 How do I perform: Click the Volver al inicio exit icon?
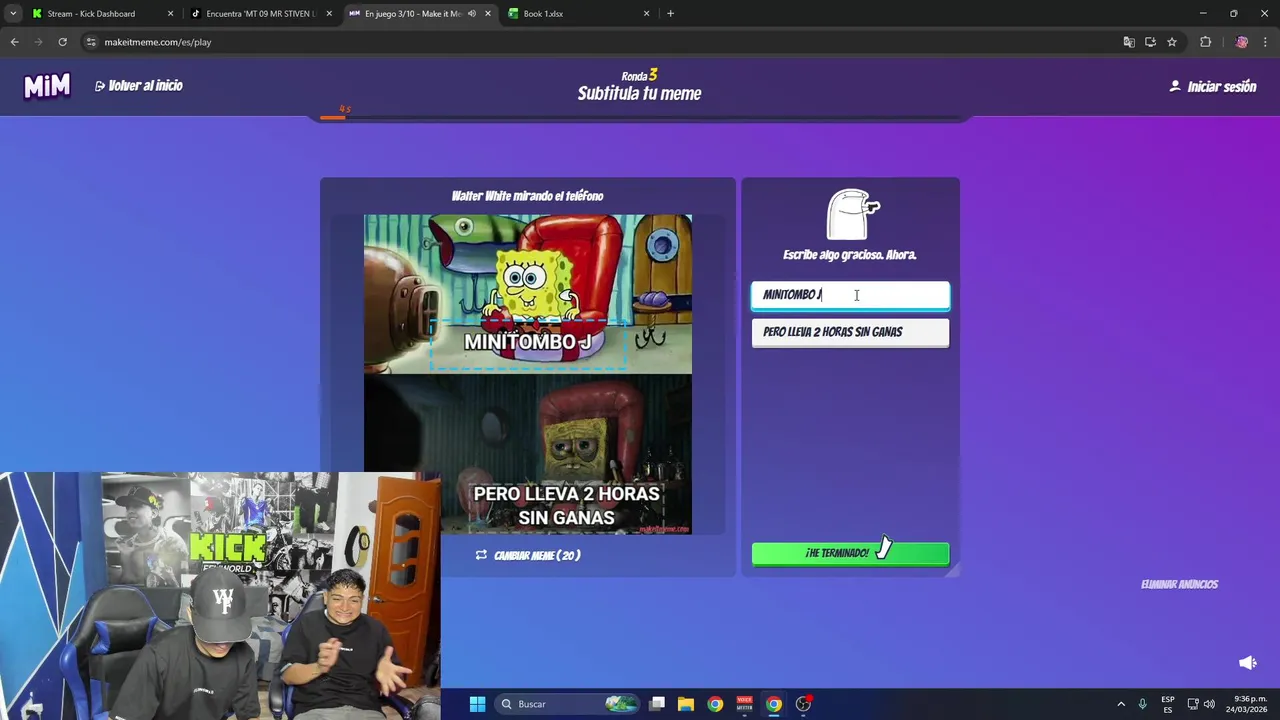[100, 86]
